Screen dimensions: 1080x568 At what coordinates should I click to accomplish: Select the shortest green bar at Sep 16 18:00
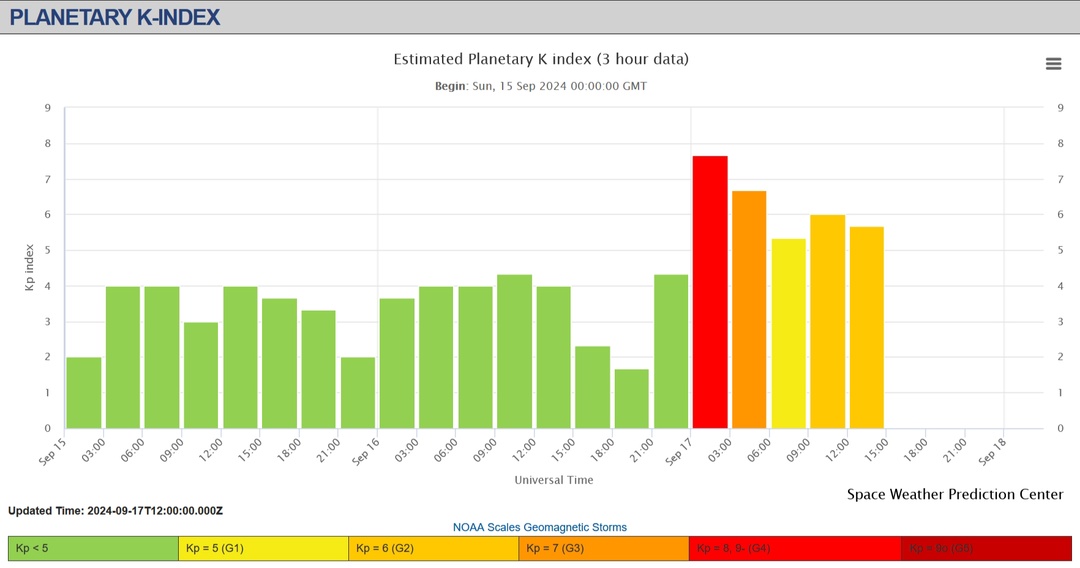pyautogui.click(x=632, y=398)
